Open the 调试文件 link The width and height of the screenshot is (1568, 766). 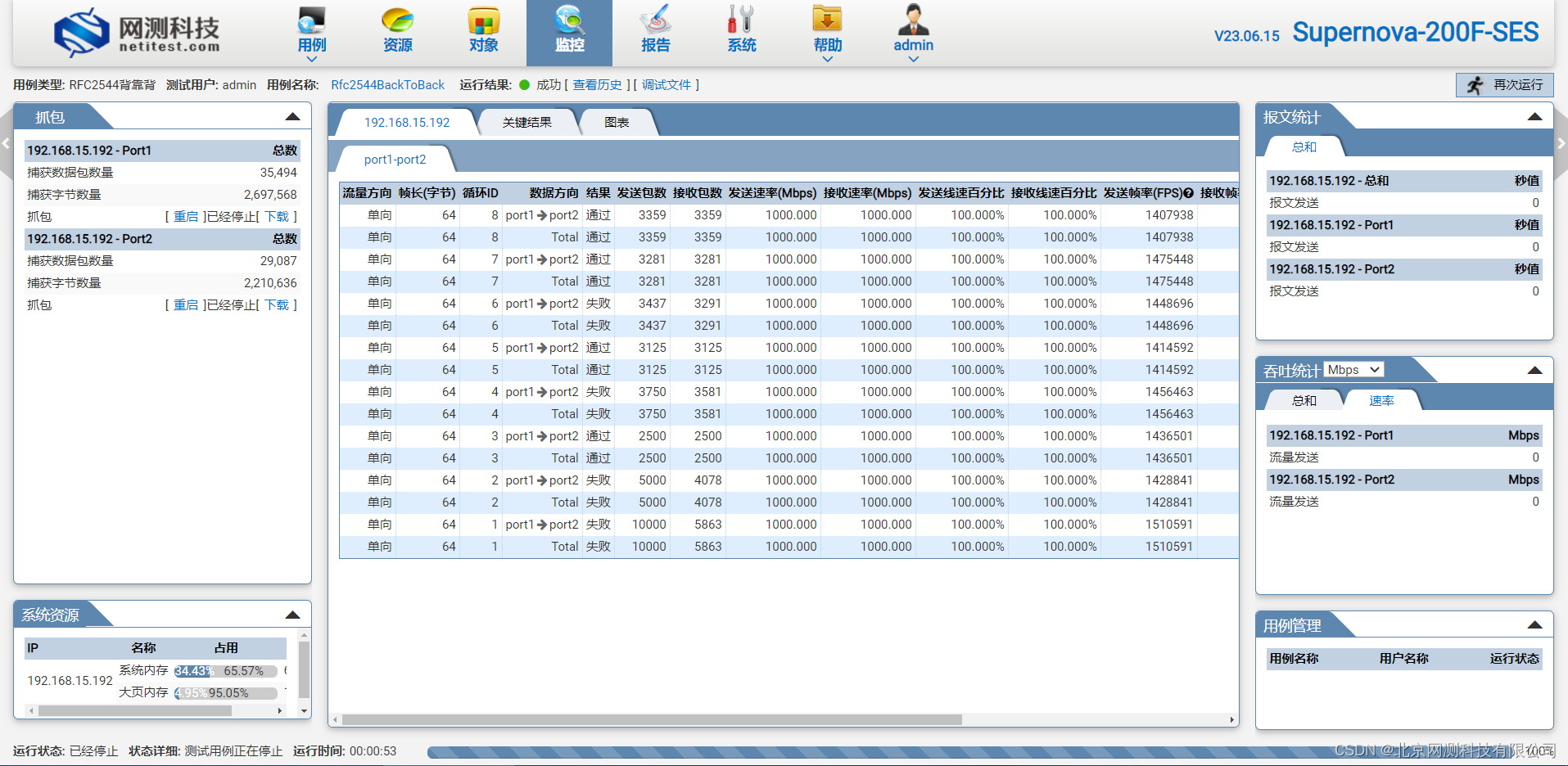pyautogui.click(x=667, y=85)
